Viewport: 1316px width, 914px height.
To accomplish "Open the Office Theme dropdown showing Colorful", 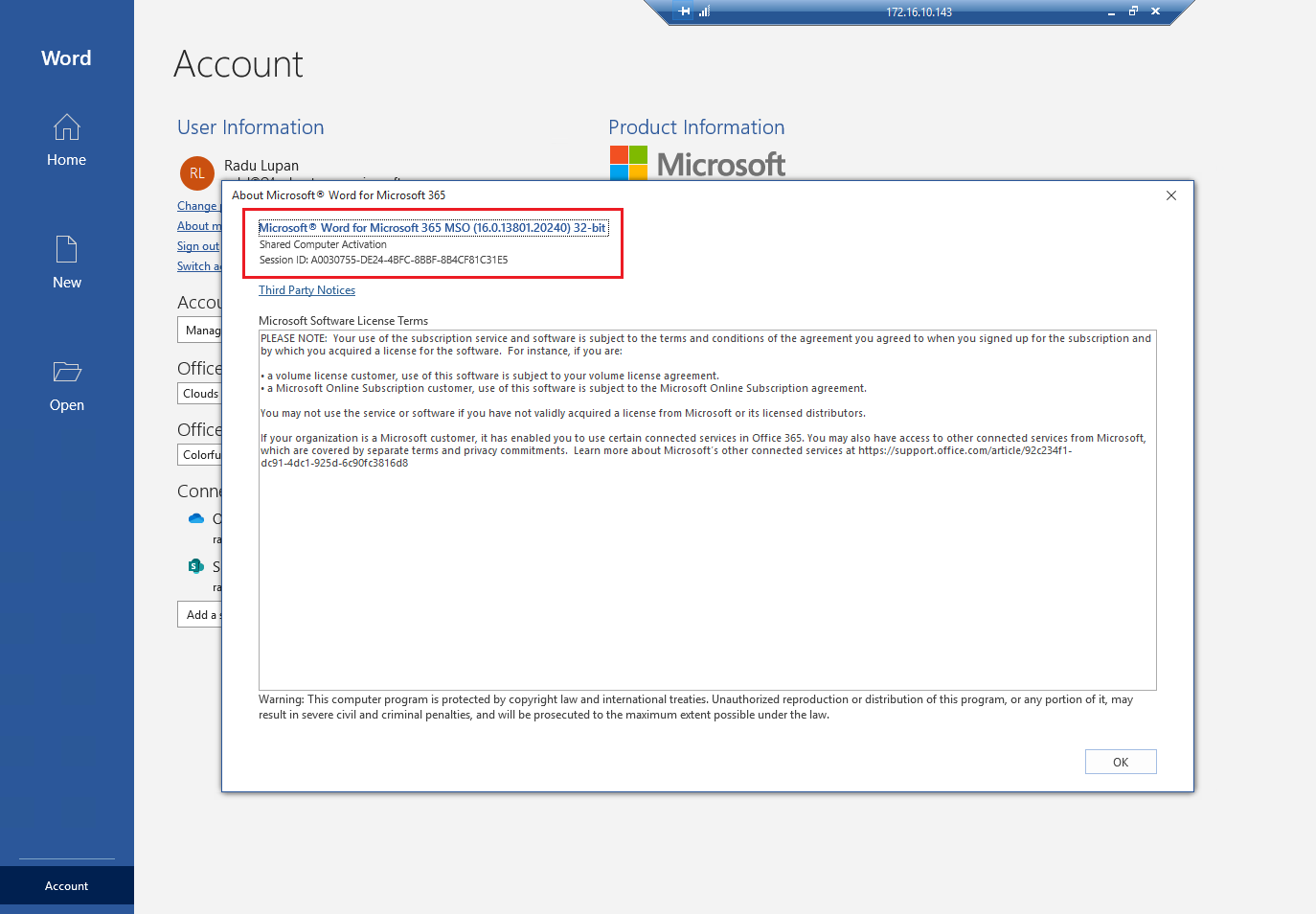I will pyautogui.click(x=199, y=455).
